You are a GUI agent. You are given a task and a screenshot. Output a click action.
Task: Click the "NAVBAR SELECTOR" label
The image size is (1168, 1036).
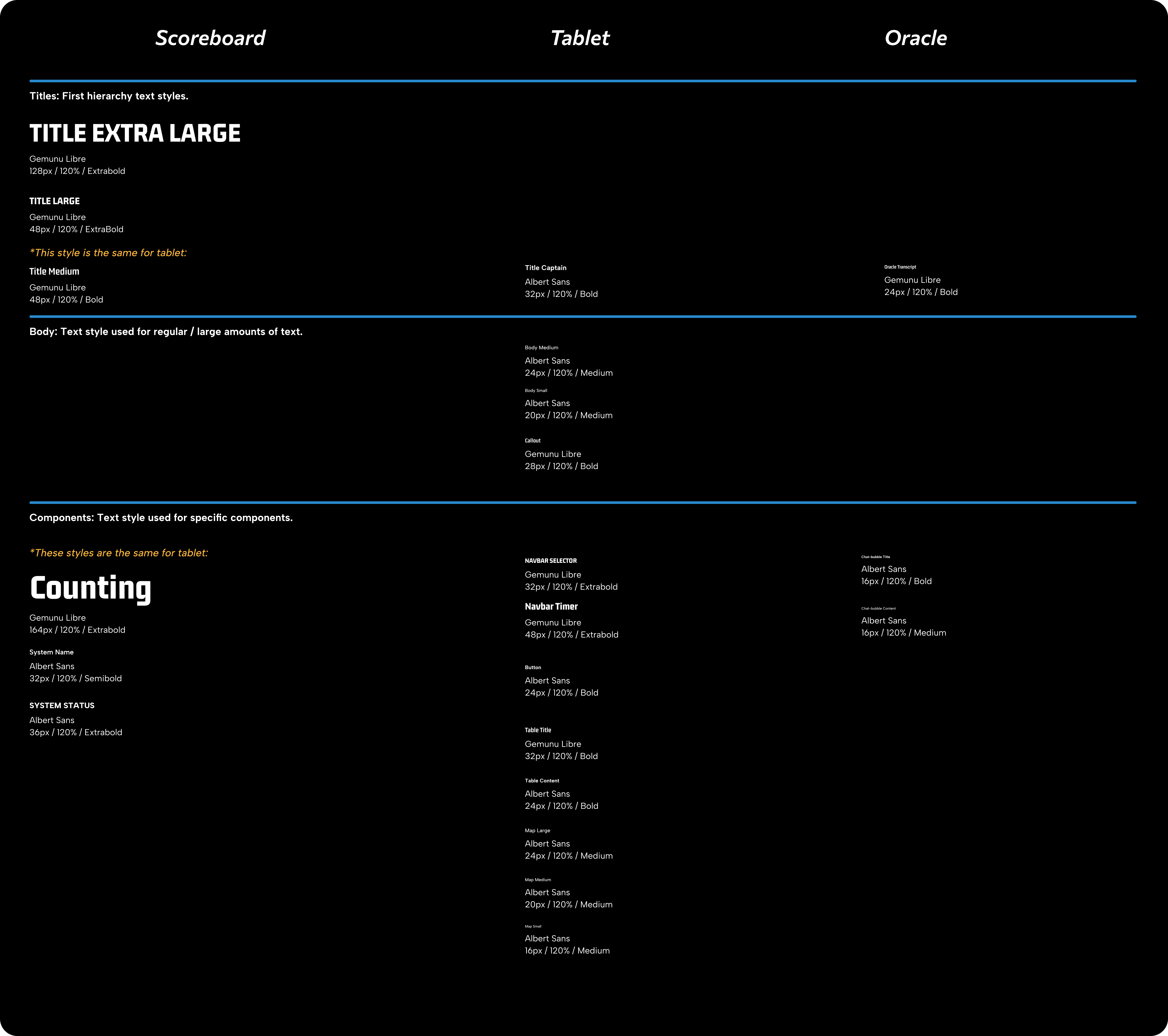coord(551,561)
